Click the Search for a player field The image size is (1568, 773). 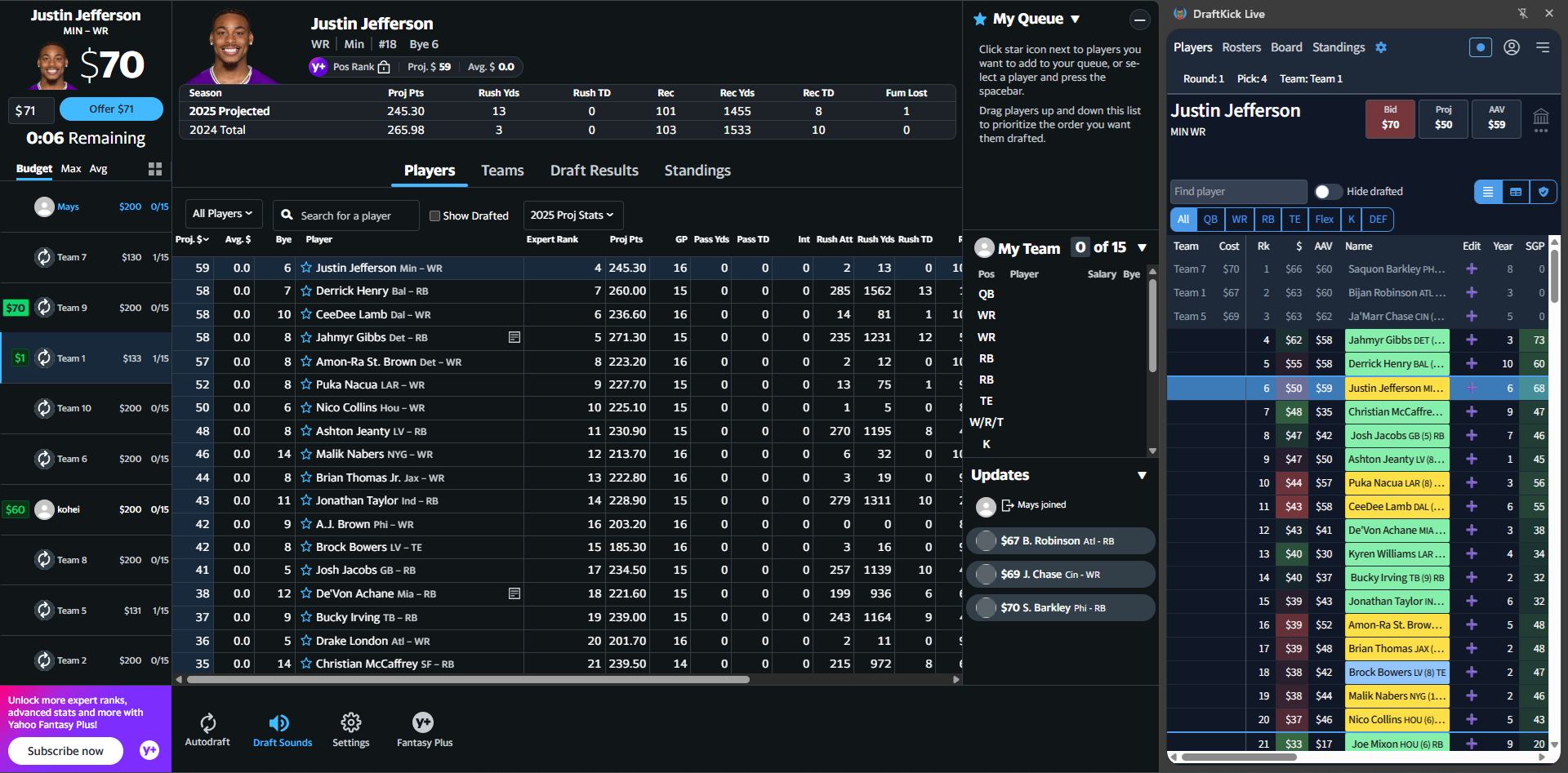[346, 215]
